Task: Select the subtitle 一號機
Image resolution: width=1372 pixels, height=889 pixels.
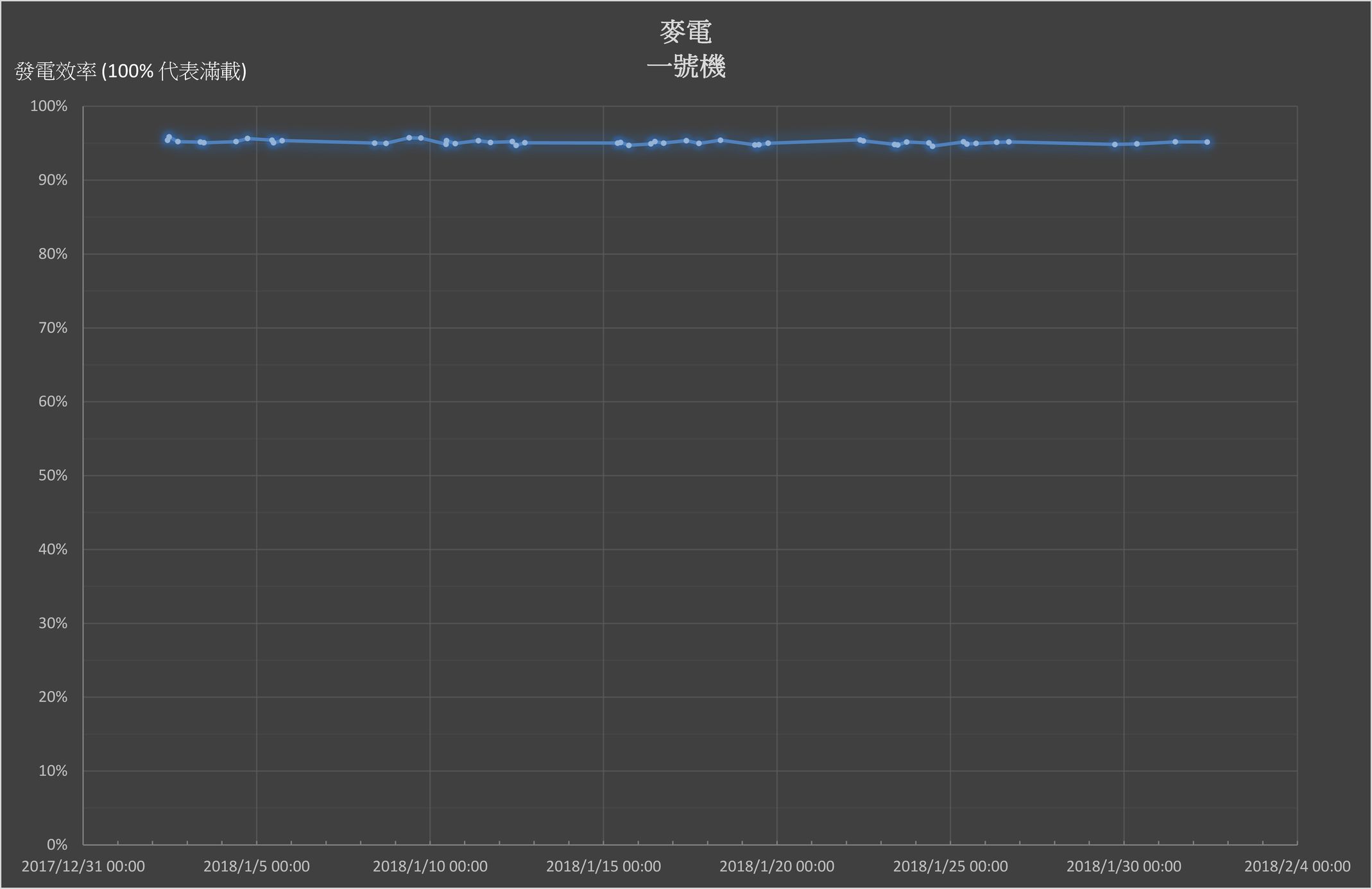Action: 685,67
